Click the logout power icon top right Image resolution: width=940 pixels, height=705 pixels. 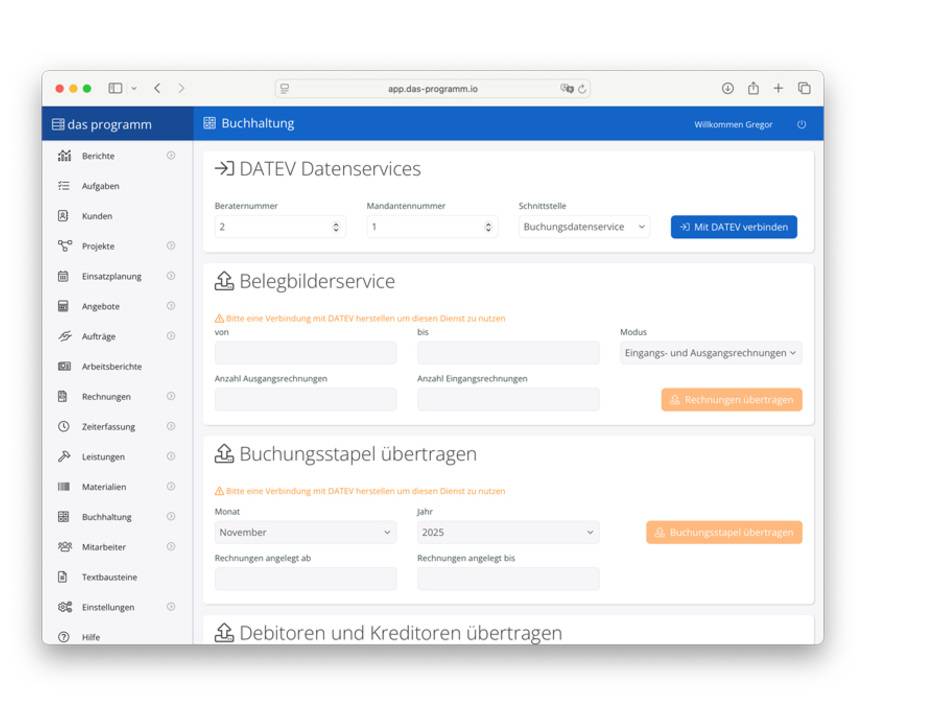[802, 124]
